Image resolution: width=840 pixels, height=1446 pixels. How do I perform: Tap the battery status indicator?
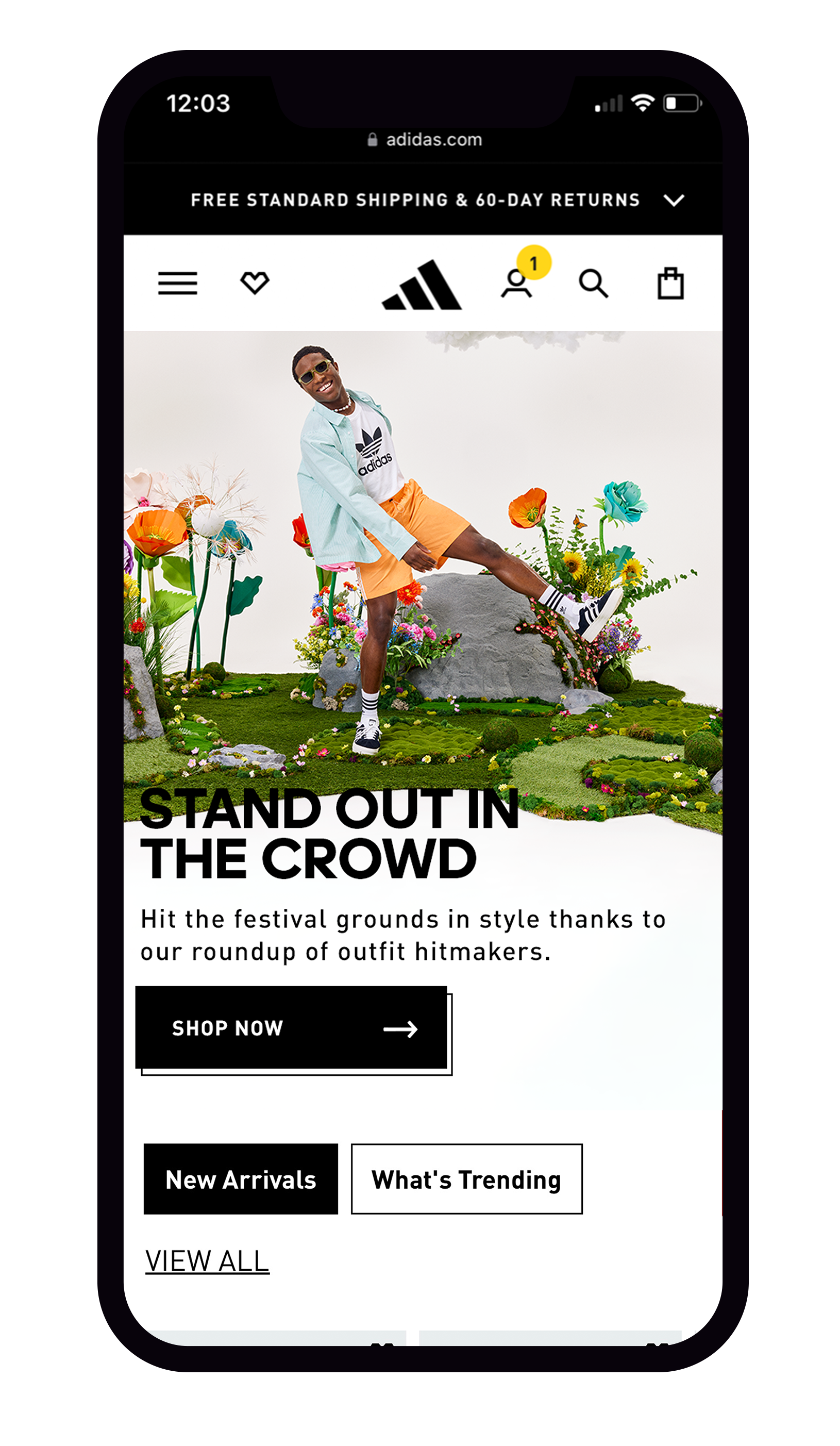pos(682,103)
